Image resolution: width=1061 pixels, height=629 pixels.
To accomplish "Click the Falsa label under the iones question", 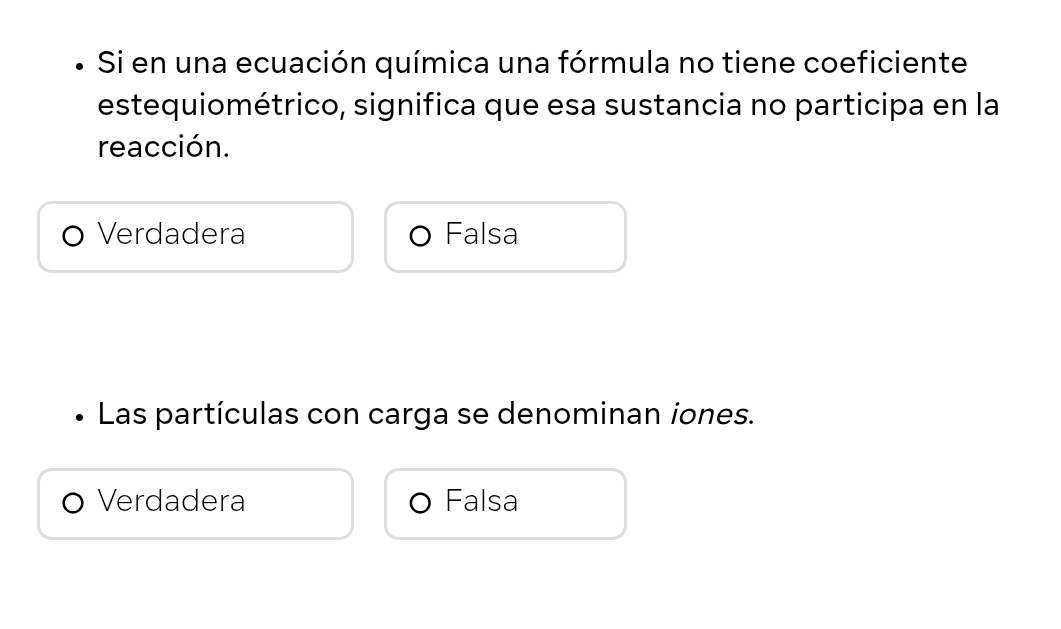I will click(481, 501).
